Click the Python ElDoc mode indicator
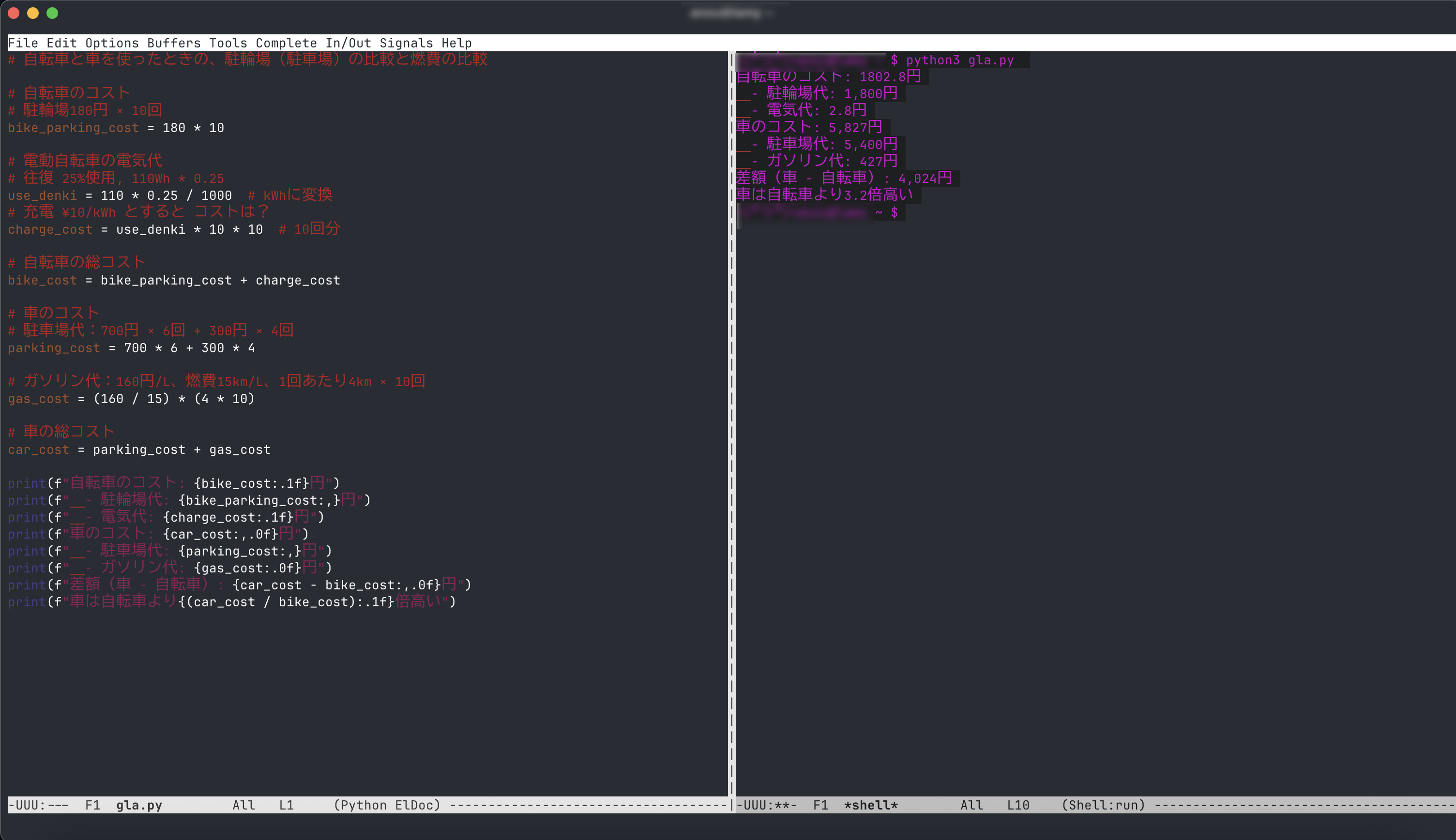This screenshot has height=840, width=1456. pos(387,805)
